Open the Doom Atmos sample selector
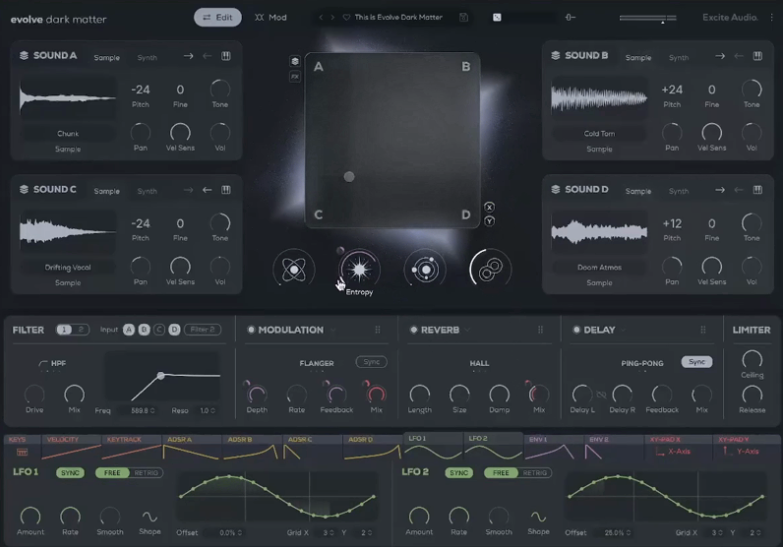This screenshot has height=547, width=783. [599, 268]
